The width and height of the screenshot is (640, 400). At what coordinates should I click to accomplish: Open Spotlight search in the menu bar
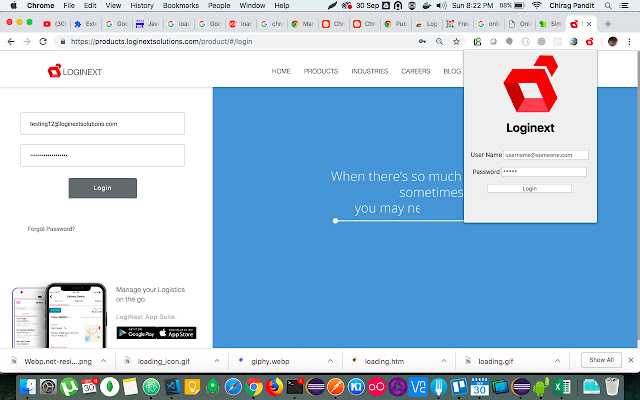[x=608, y=6]
